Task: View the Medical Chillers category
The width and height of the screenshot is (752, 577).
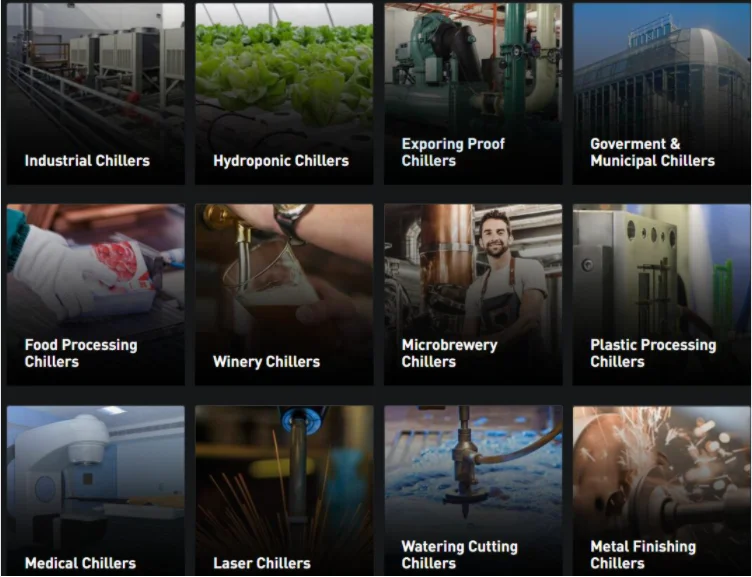Action: pos(95,490)
